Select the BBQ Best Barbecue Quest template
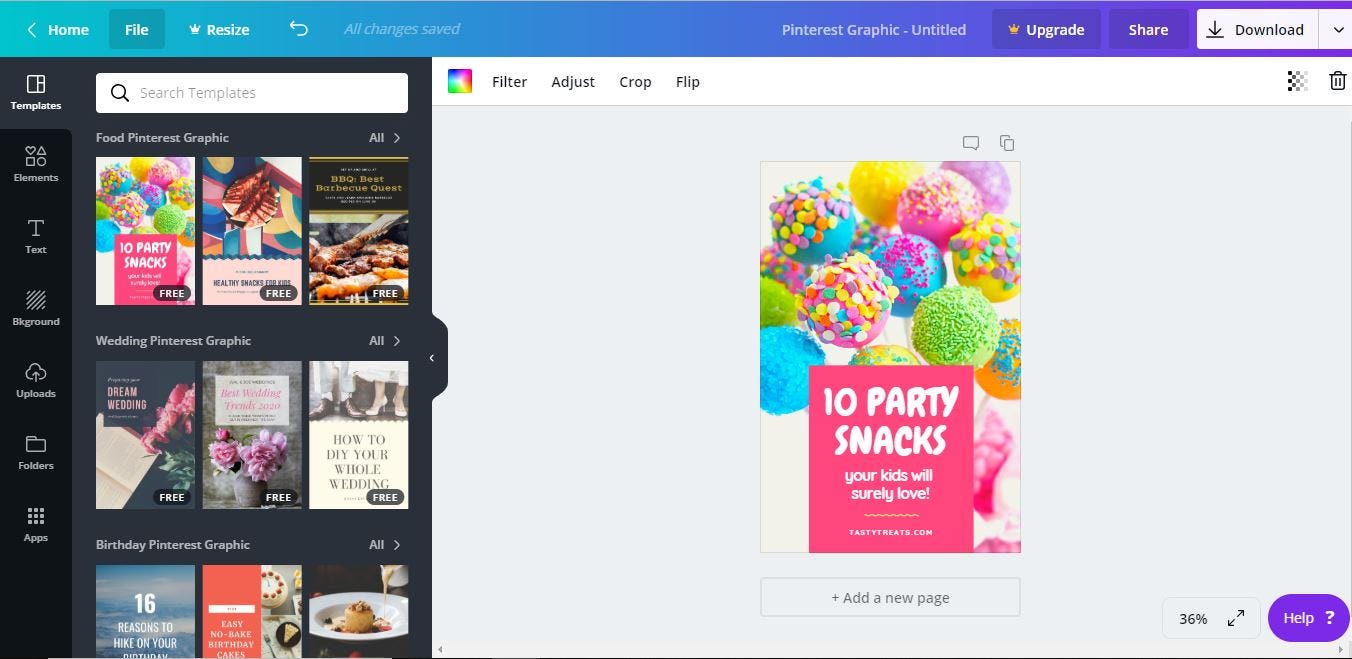1352x659 pixels. click(x=358, y=231)
